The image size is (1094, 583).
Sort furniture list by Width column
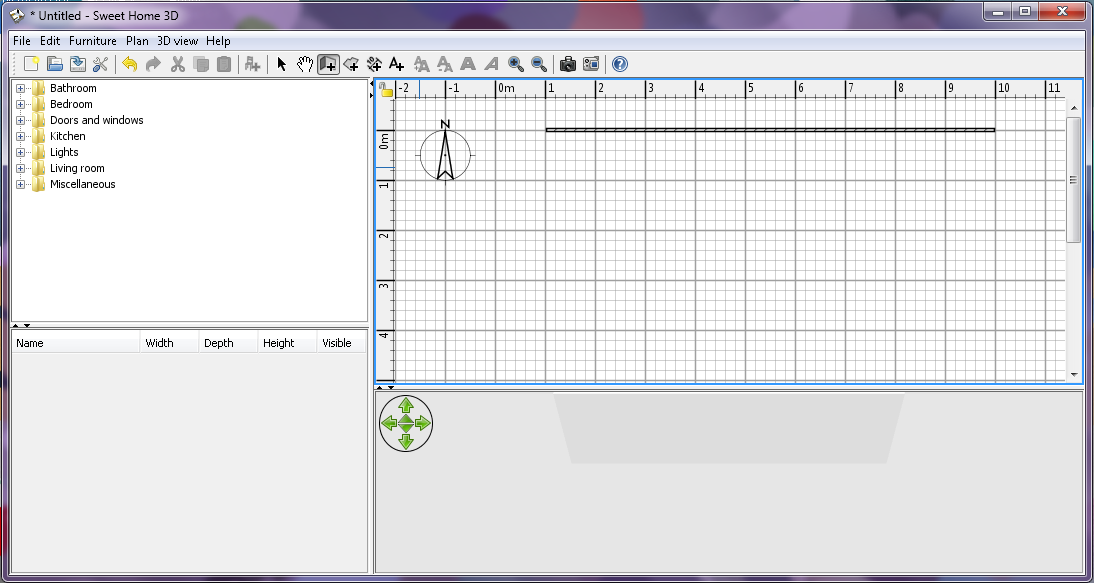point(170,343)
